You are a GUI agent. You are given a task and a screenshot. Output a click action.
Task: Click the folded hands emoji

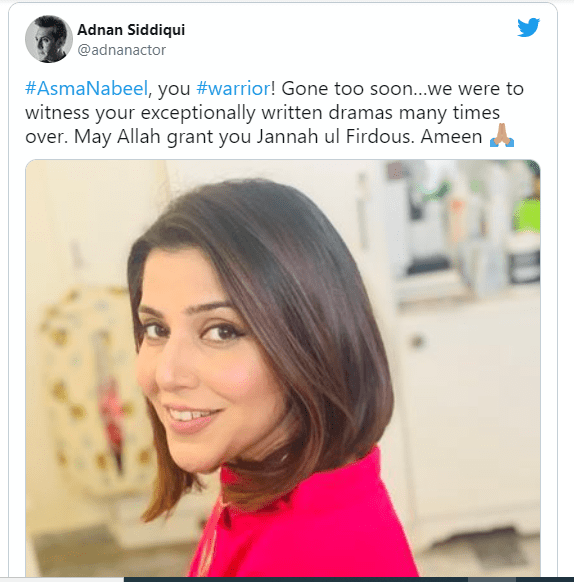pos(502,135)
